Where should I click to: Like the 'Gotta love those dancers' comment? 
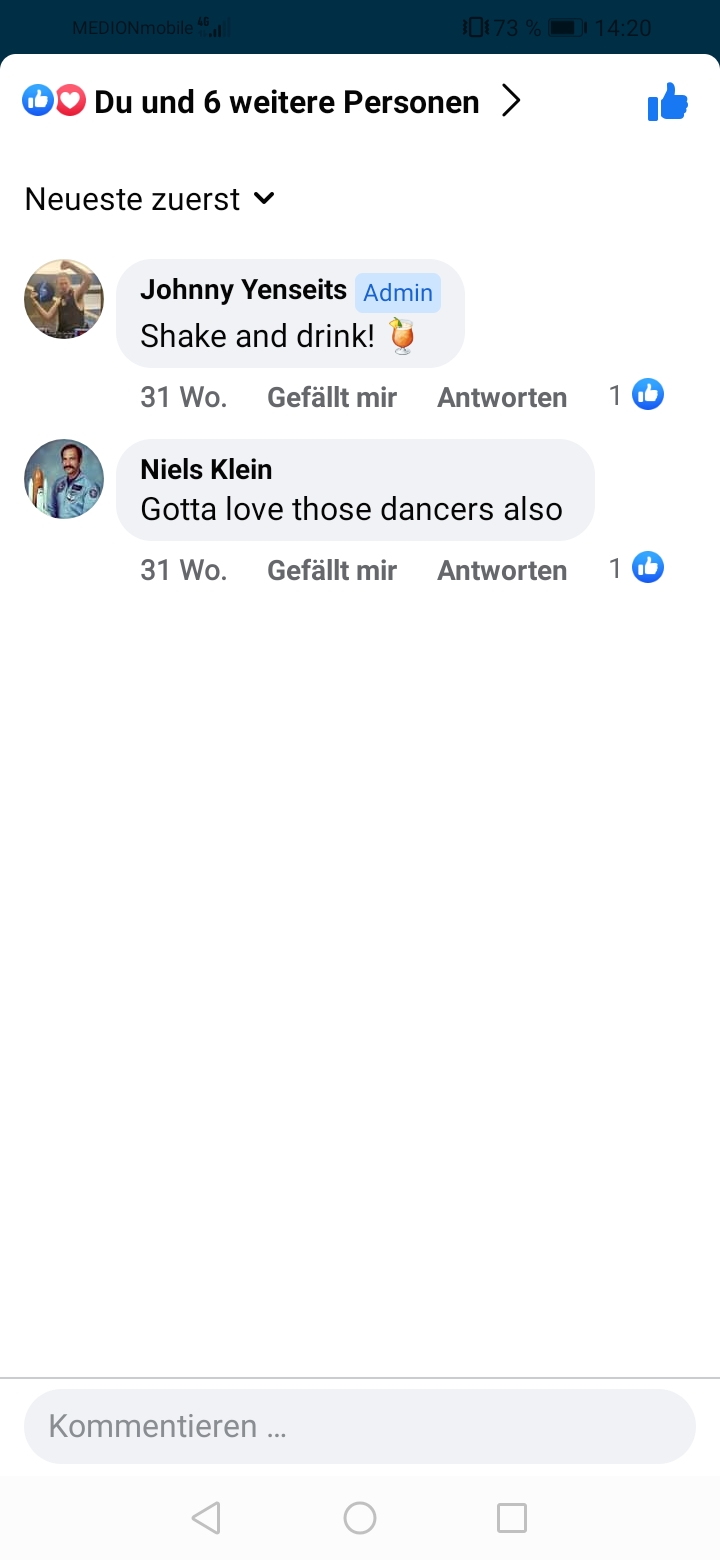[x=332, y=570]
